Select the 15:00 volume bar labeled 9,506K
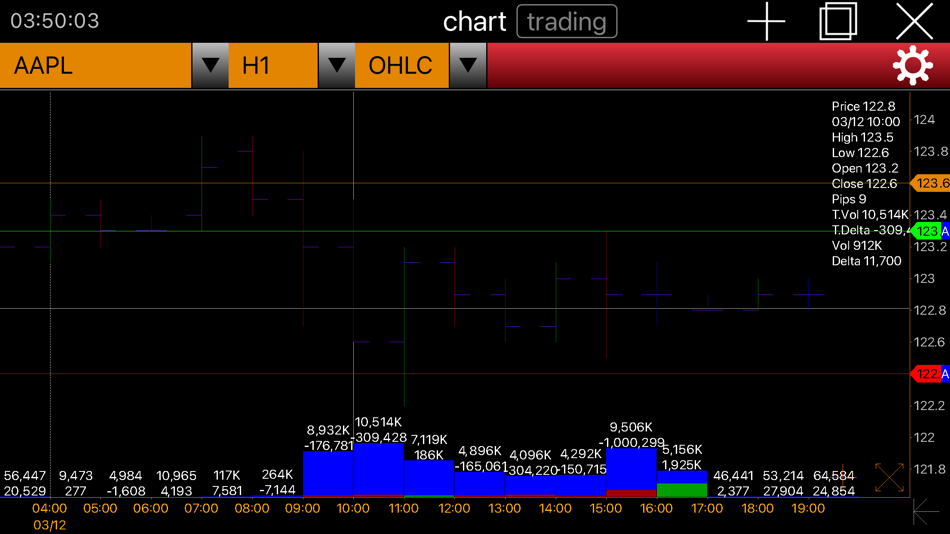Viewport: 950px width, 534px height. tap(631, 473)
